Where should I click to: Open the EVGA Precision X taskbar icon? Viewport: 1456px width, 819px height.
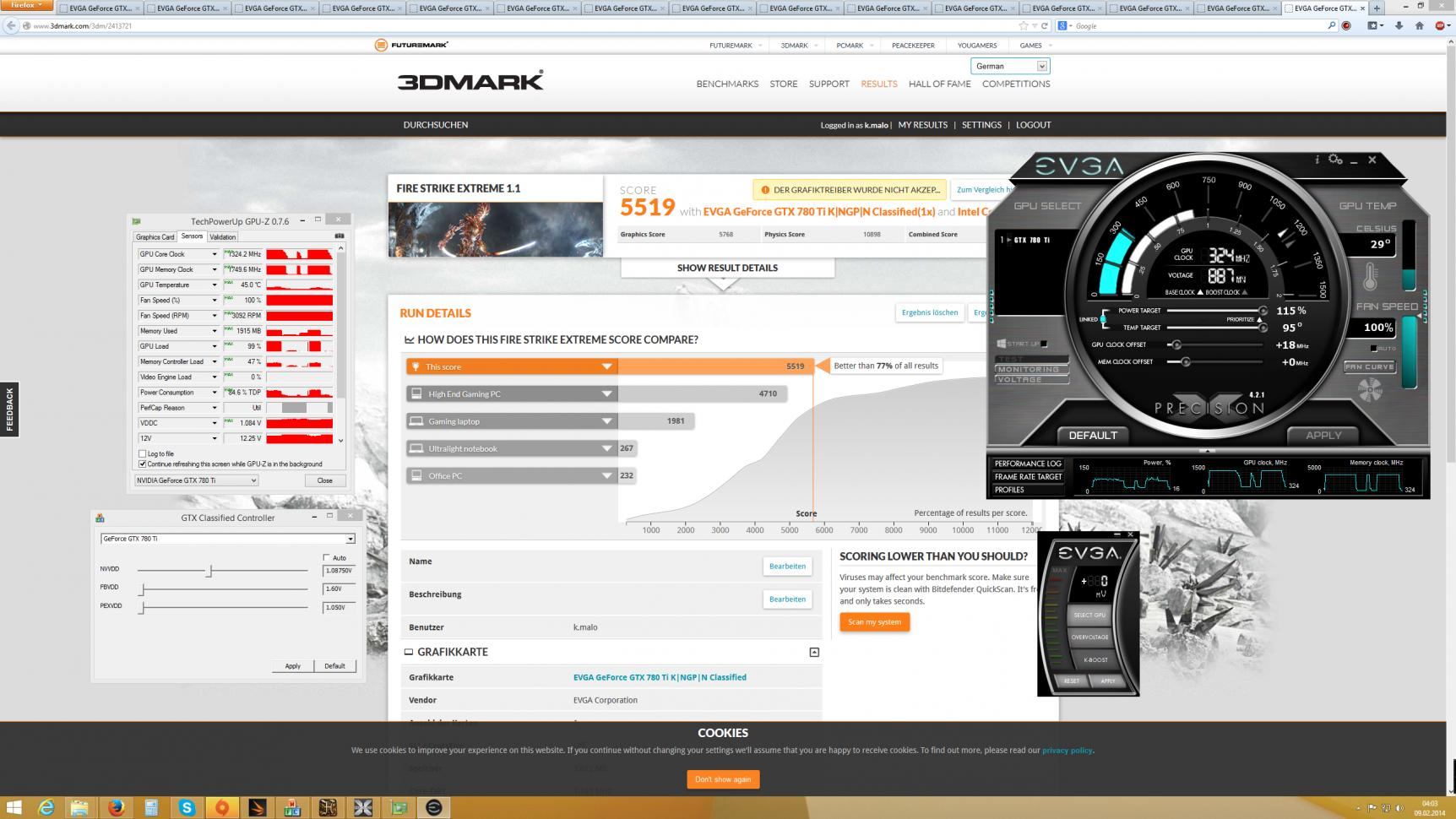363,808
